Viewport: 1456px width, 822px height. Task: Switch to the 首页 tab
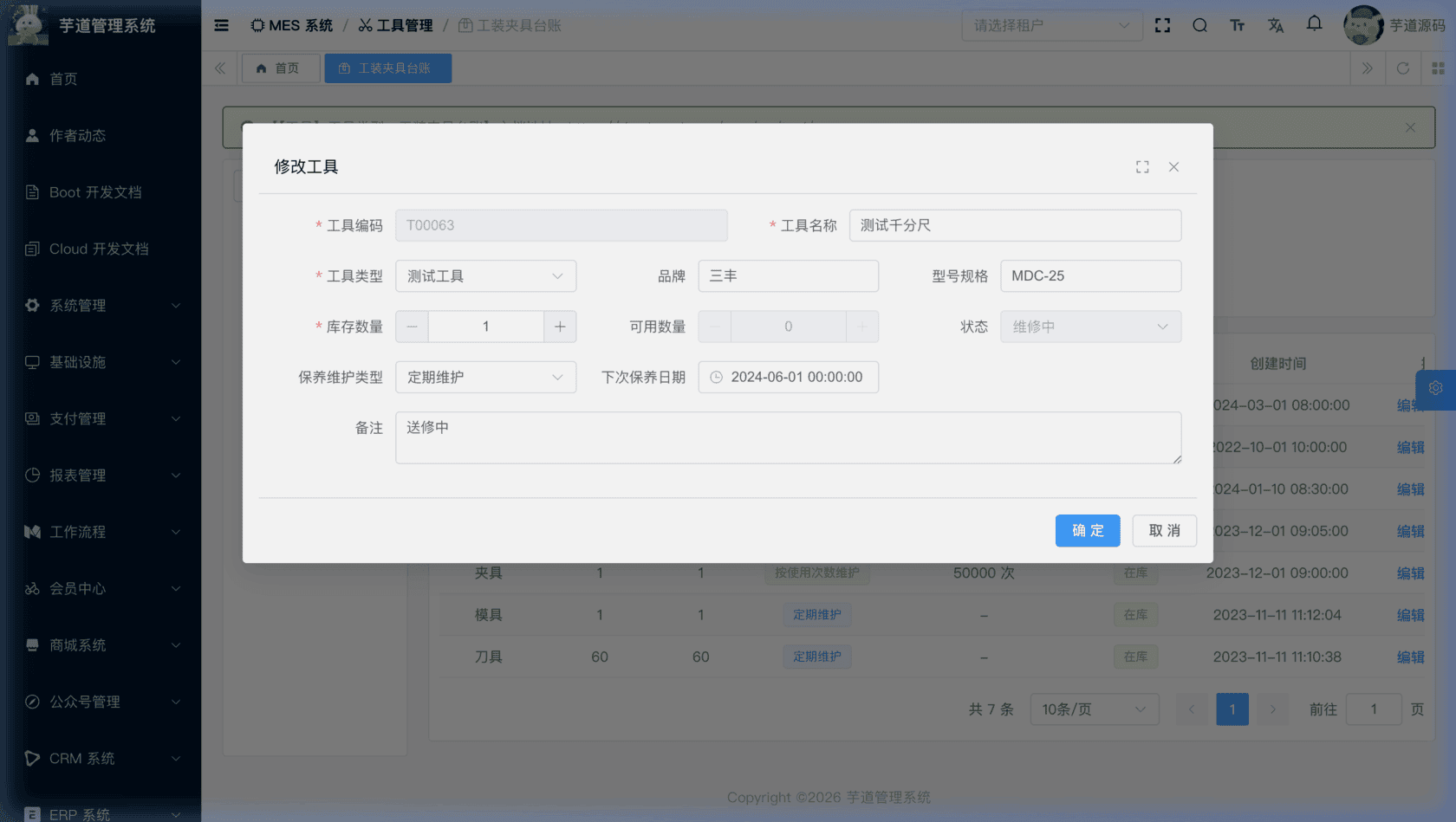[x=280, y=68]
